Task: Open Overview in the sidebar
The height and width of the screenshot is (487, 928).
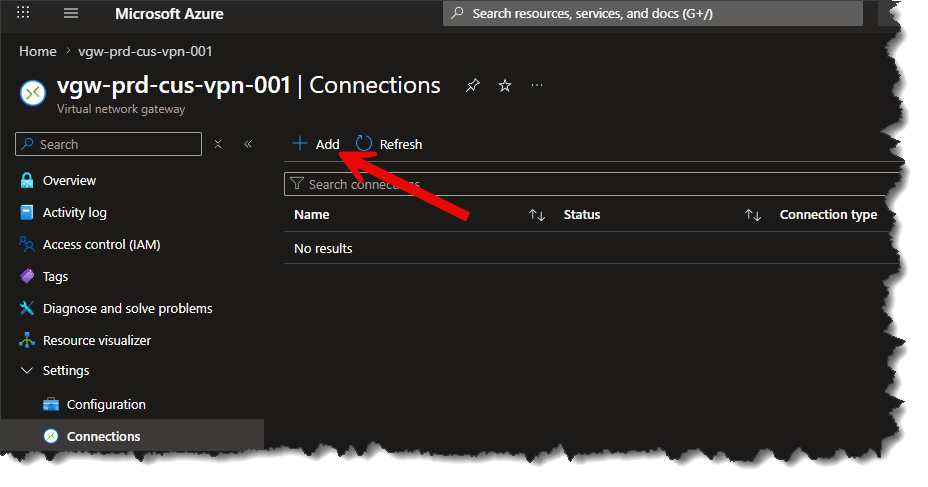Action: 69,180
